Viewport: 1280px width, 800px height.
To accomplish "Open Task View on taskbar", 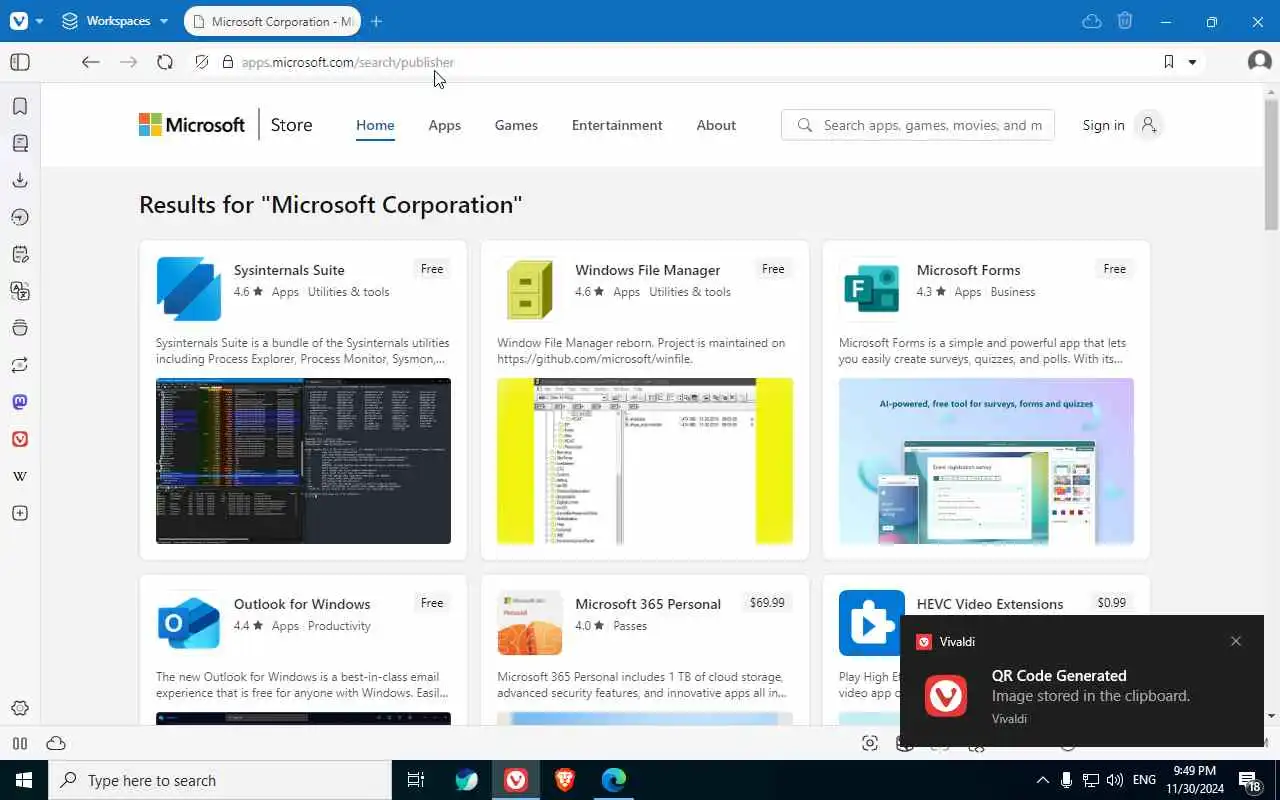I will (416, 780).
